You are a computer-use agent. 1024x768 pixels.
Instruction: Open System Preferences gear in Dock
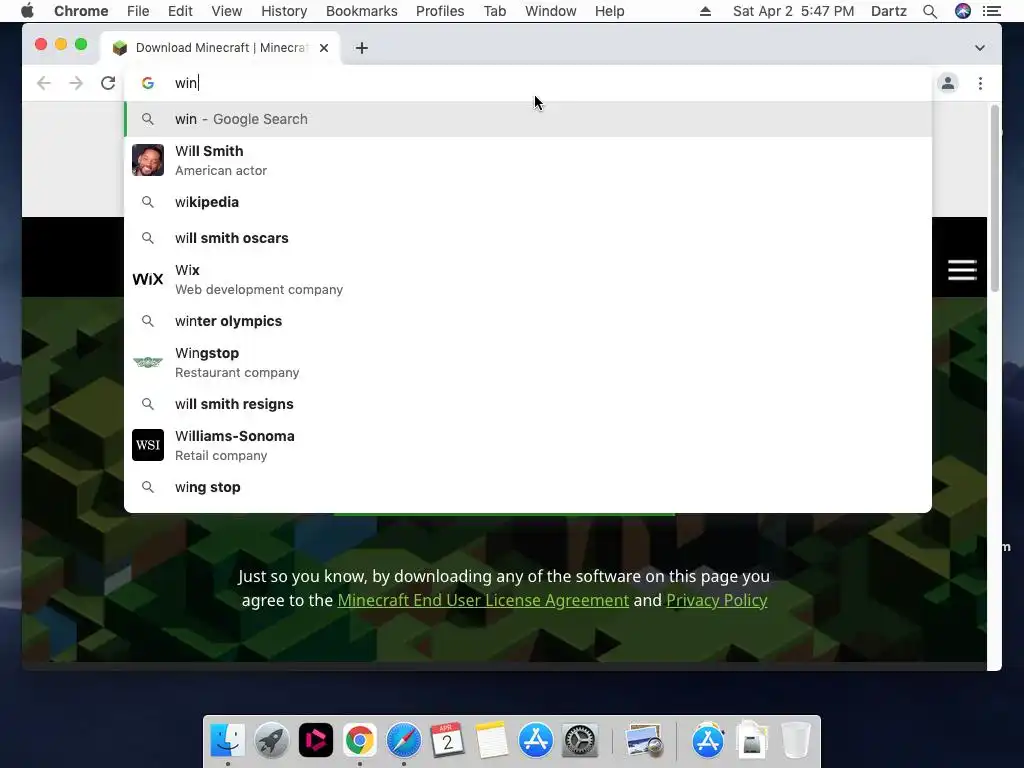[x=580, y=741]
